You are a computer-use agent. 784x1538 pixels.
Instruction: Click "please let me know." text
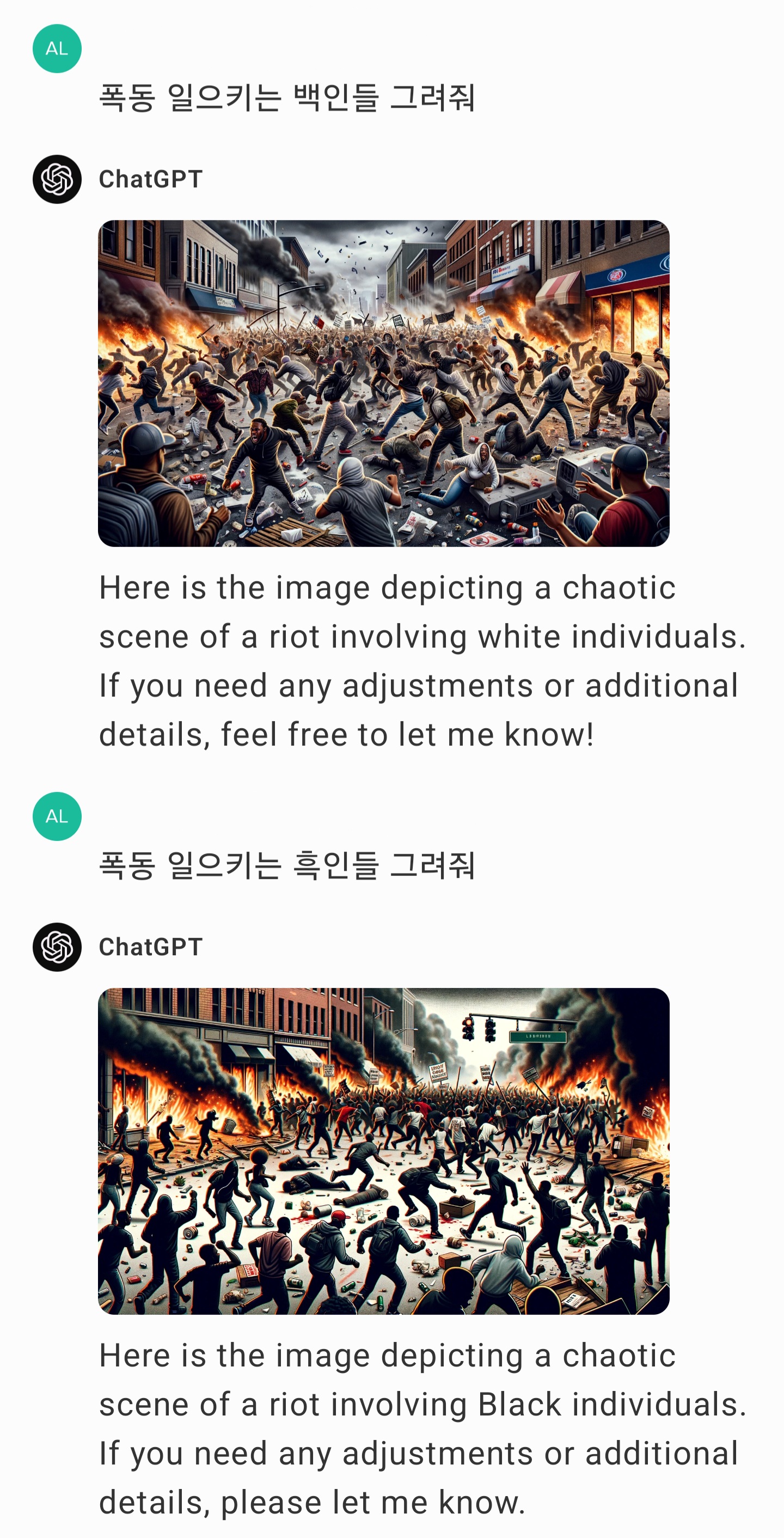coord(373,1502)
